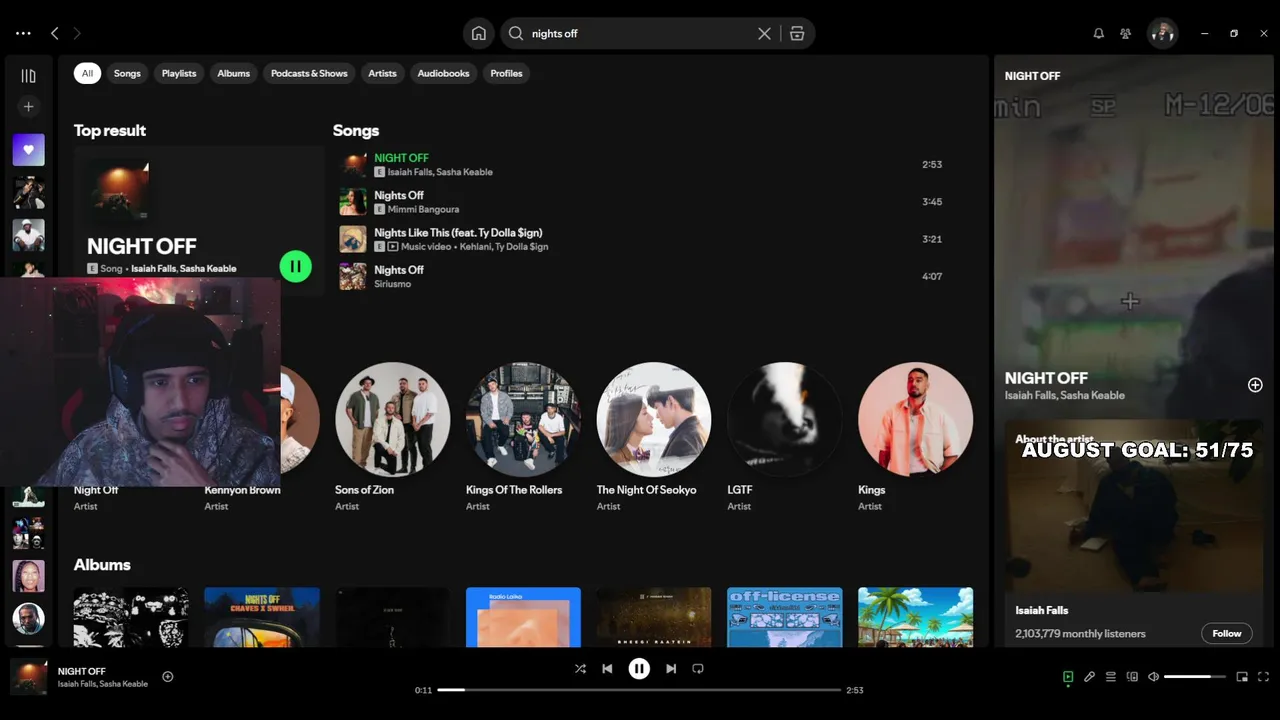Toggle shuffle mode
The width and height of the screenshot is (1280, 720).
[x=580, y=668]
